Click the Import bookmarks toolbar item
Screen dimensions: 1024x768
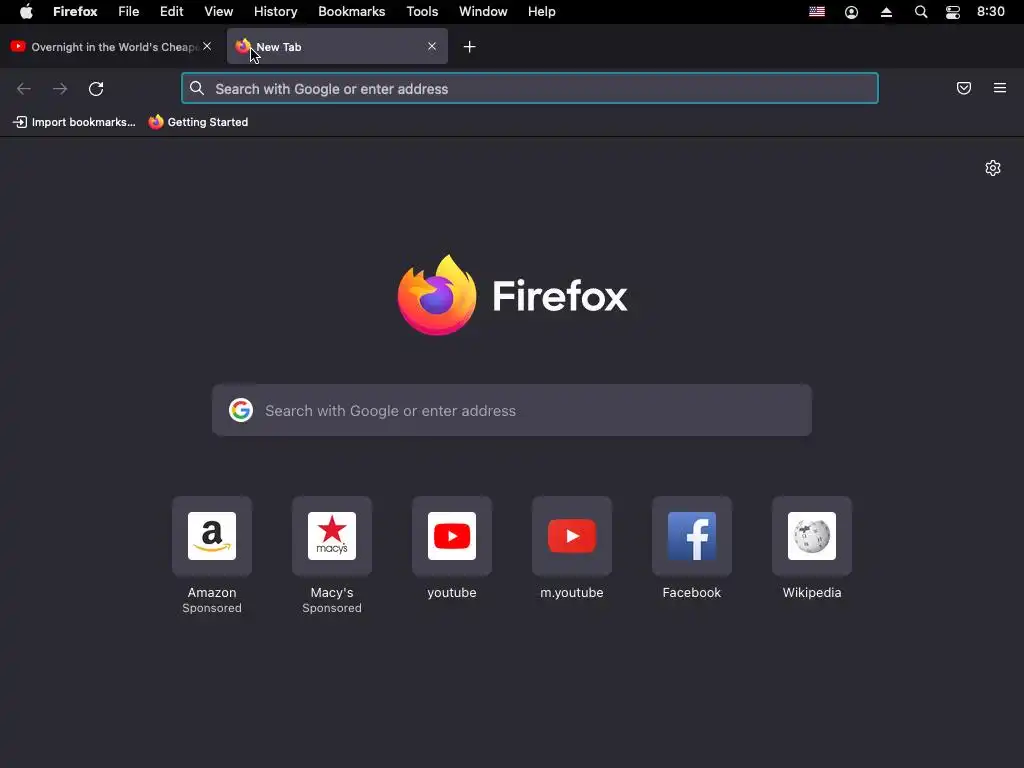tap(74, 122)
